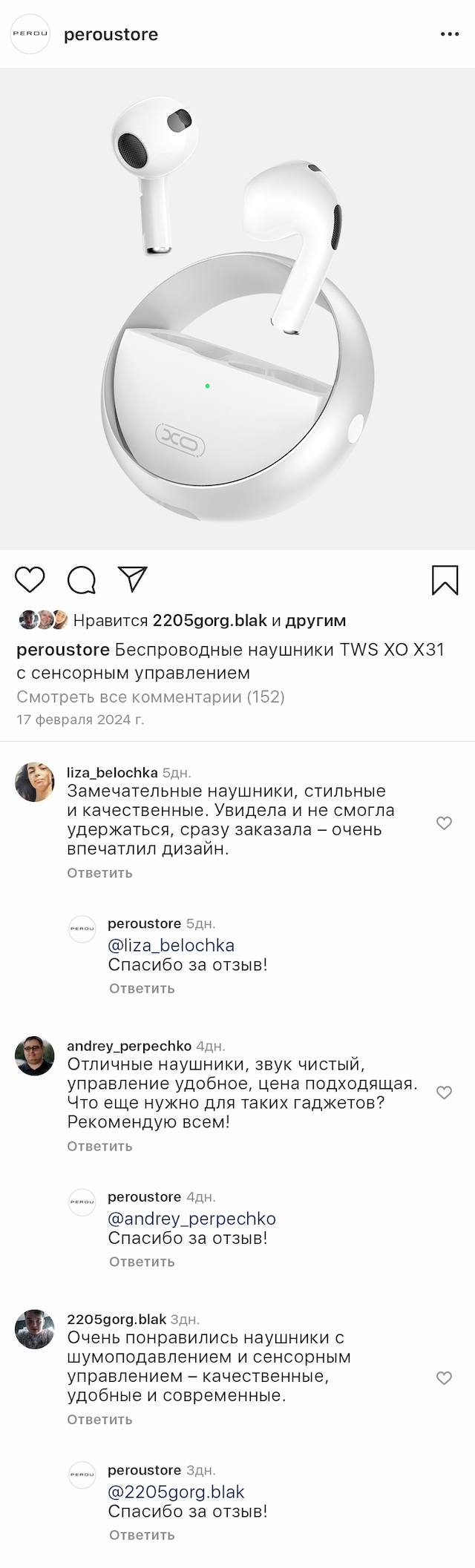Reply to andrey_perpechko's comment

[x=99, y=1145]
